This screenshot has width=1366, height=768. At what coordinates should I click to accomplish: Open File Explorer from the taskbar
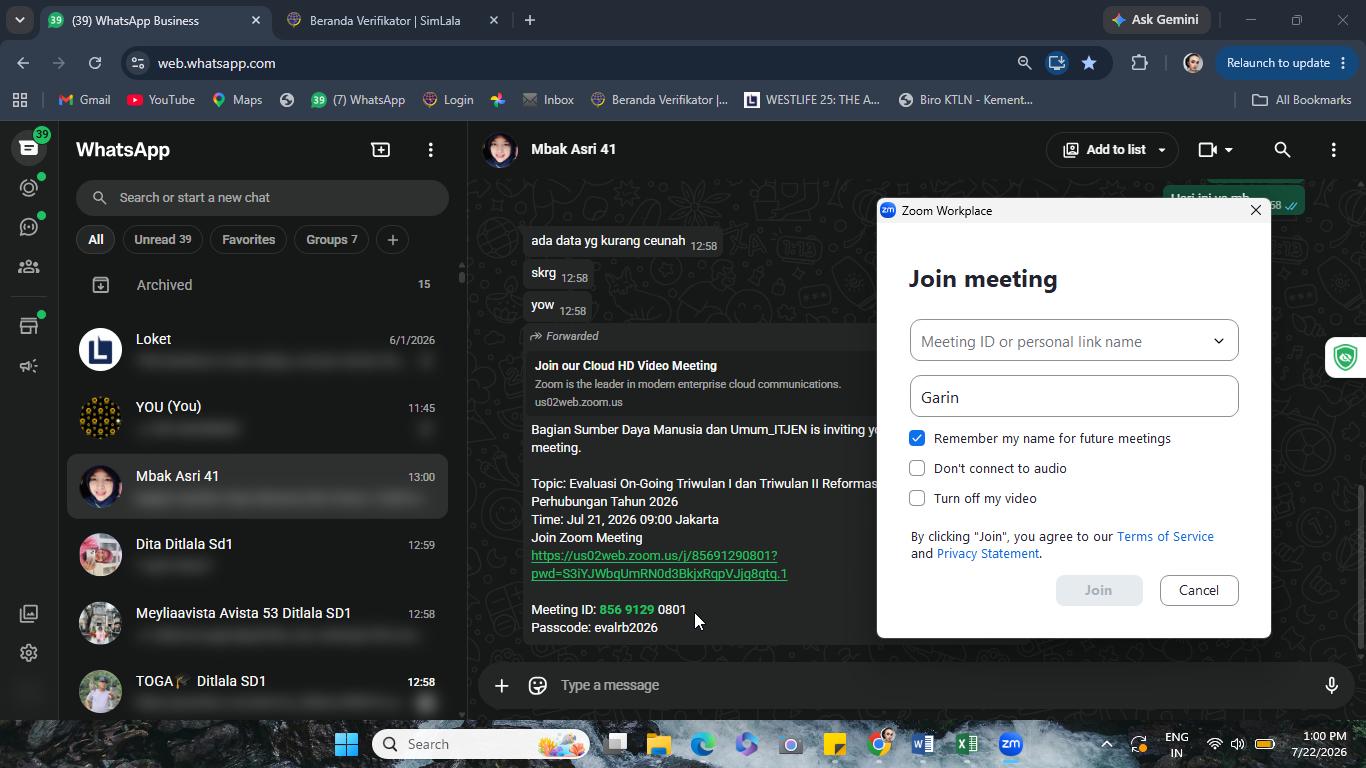(x=659, y=744)
